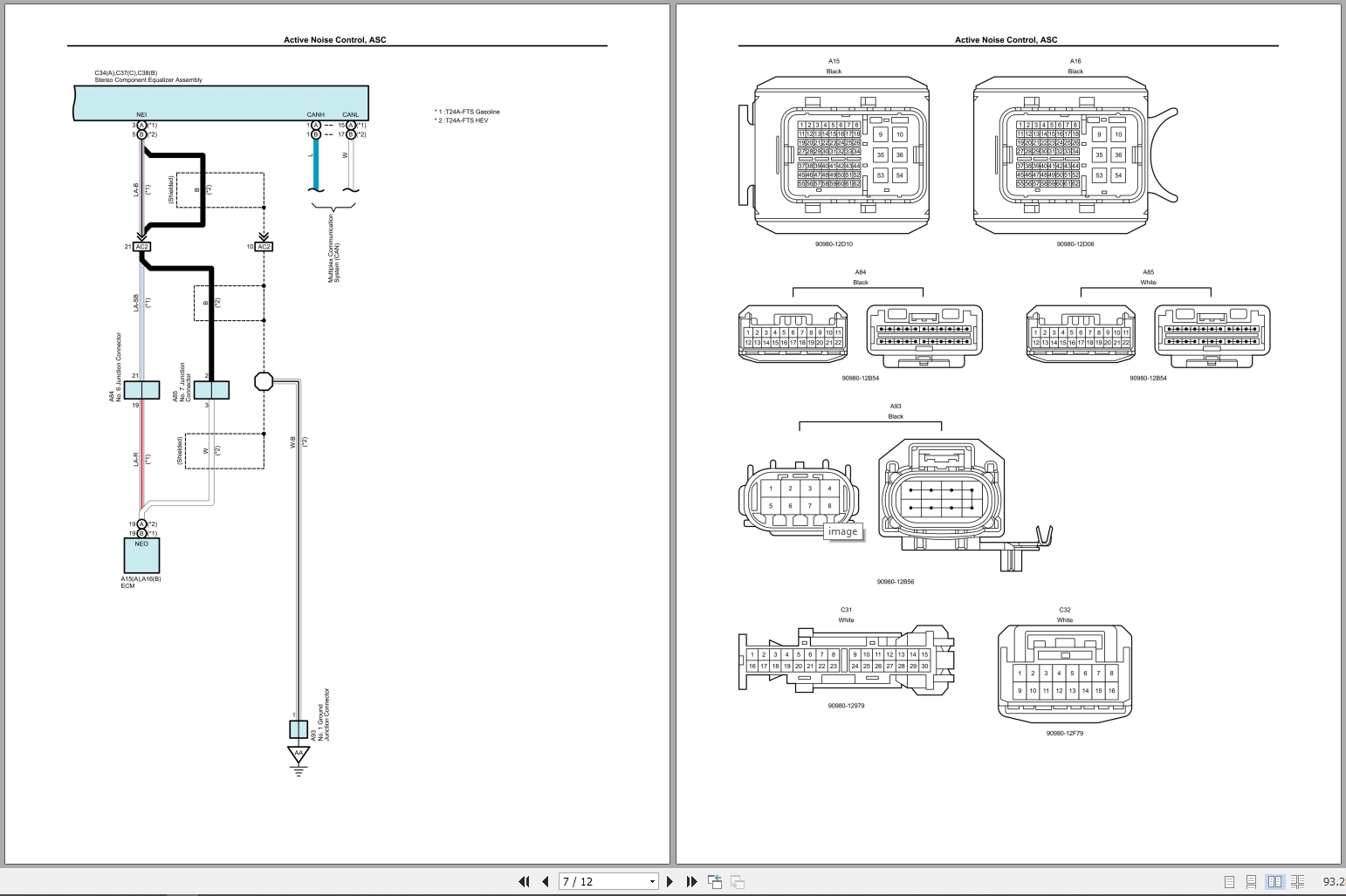1346x896 pixels.
Task: Advance to the next page
Action: 670,881
